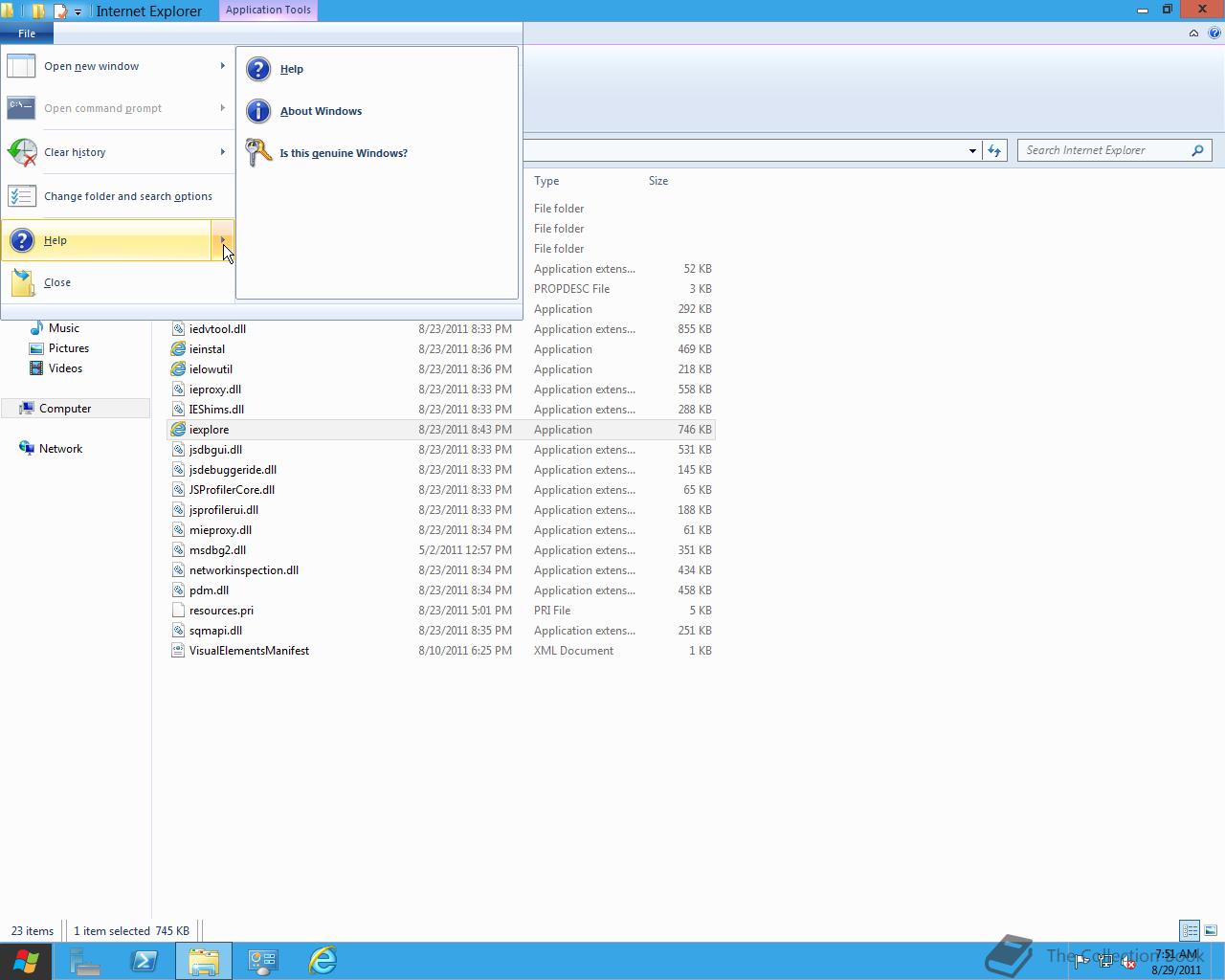Minimize the ribbon with the chevron
The width and height of the screenshot is (1225, 980).
point(1193,33)
